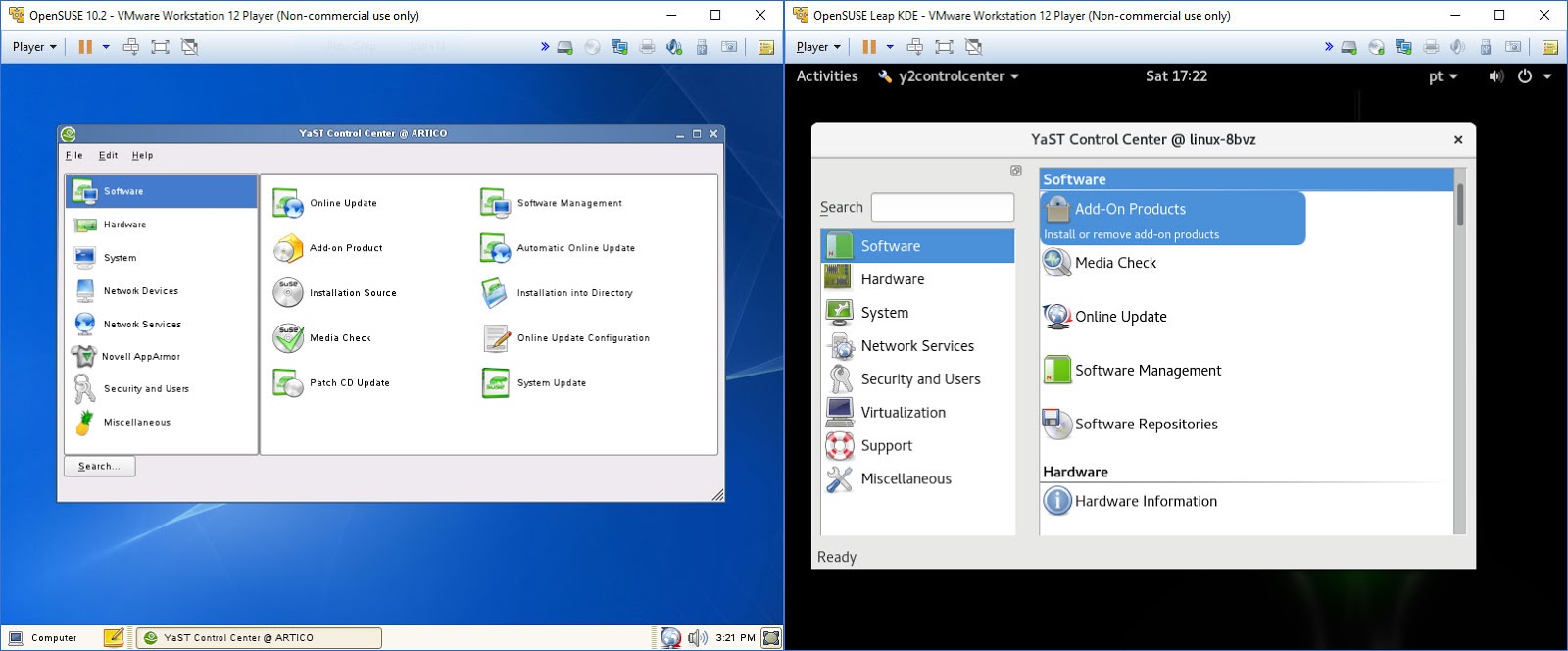Select Hardware category in OpenSUSE 10.2 sidebar
The height and width of the screenshot is (651, 1568).
(x=162, y=225)
